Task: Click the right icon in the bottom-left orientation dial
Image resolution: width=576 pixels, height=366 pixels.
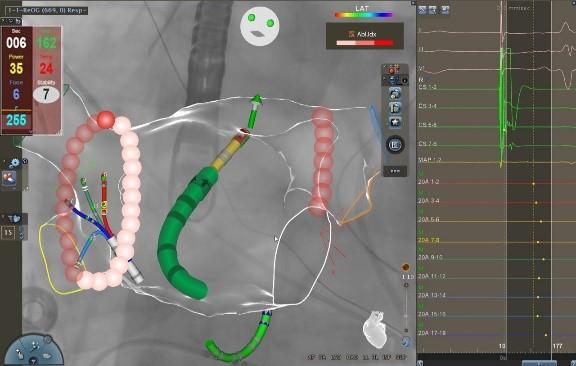Action: [x=48, y=356]
